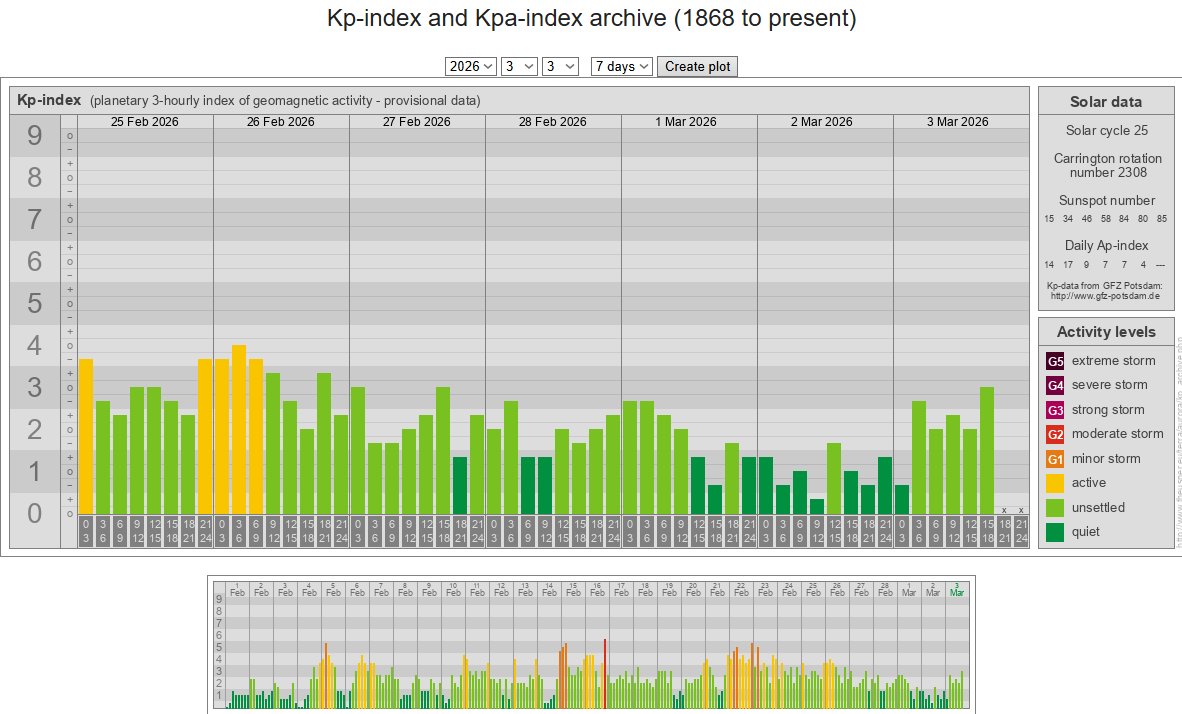The width and height of the screenshot is (1182, 714).
Task: Click the G5 extreme storm icon
Action: 1055,361
